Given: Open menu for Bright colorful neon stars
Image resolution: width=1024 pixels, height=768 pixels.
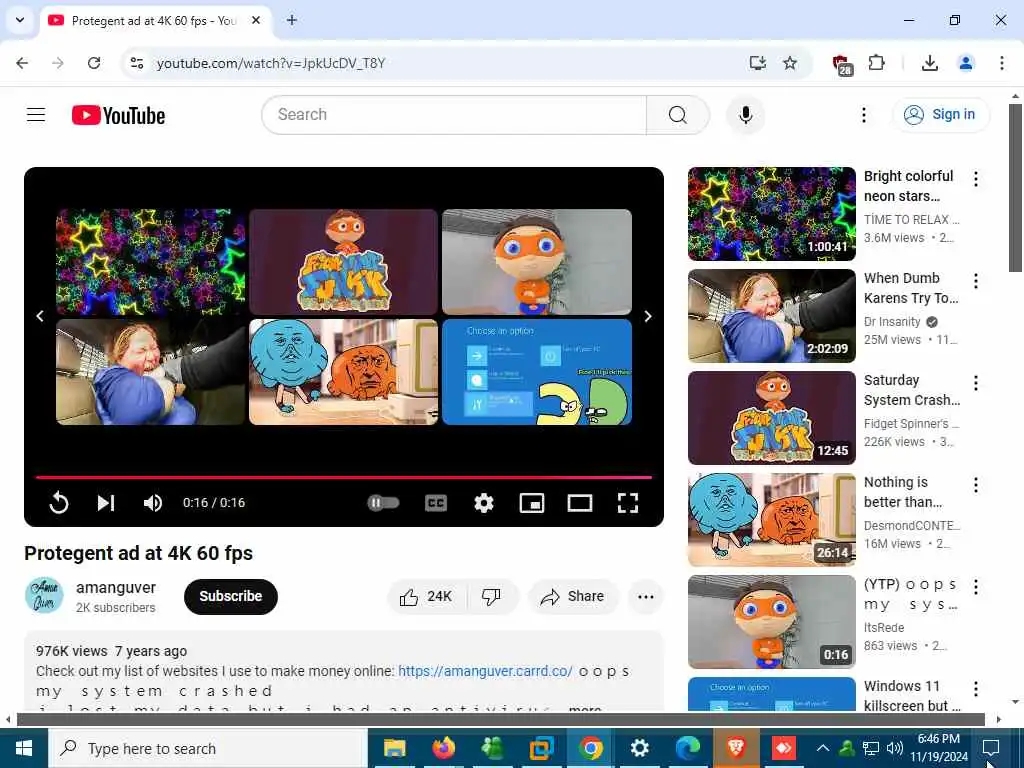Looking at the screenshot, I should tap(976, 179).
